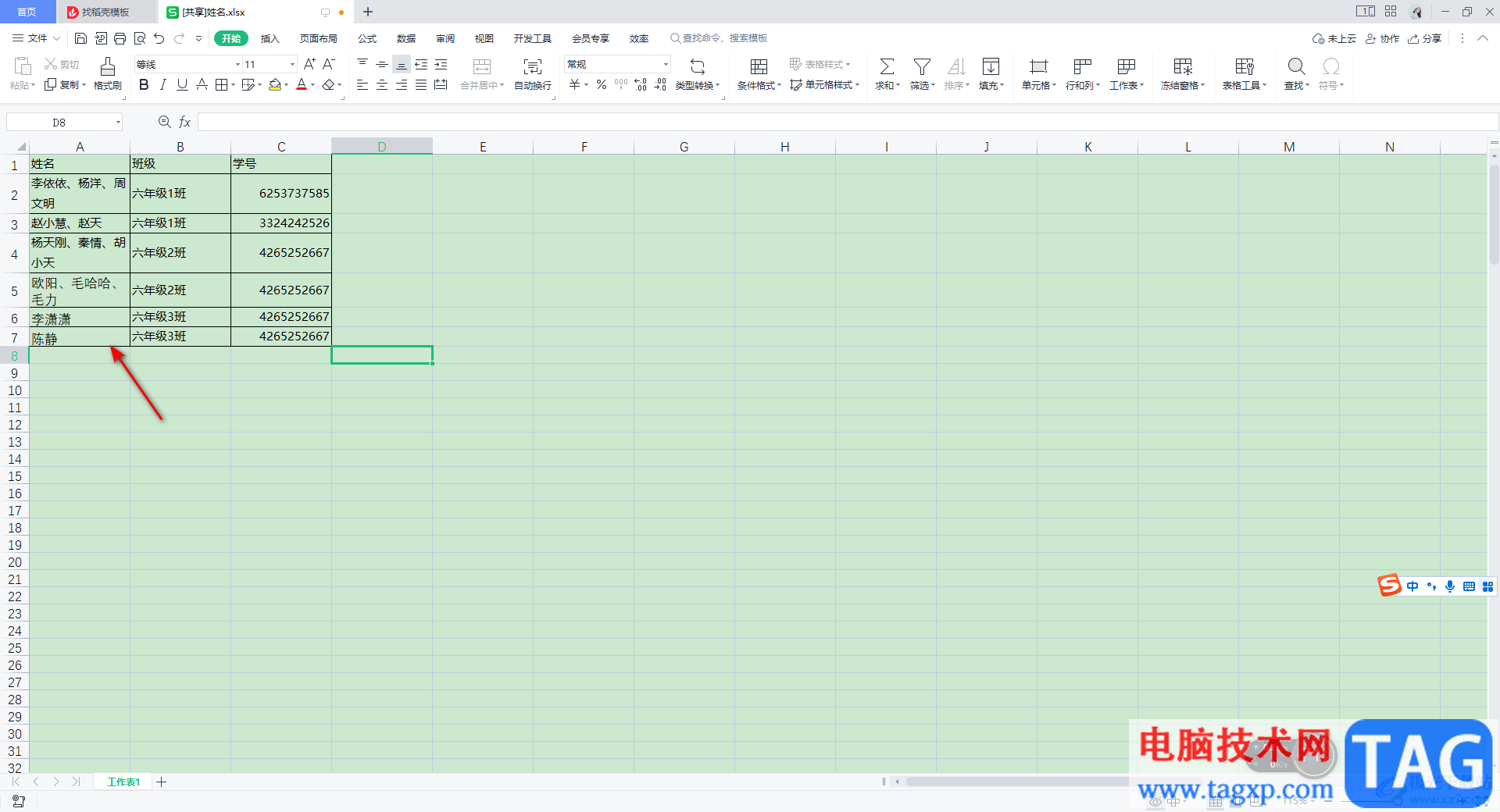This screenshot has width=1500, height=812.
Task: Click the Find (查找) magnifier icon
Action: click(x=1296, y=66)
